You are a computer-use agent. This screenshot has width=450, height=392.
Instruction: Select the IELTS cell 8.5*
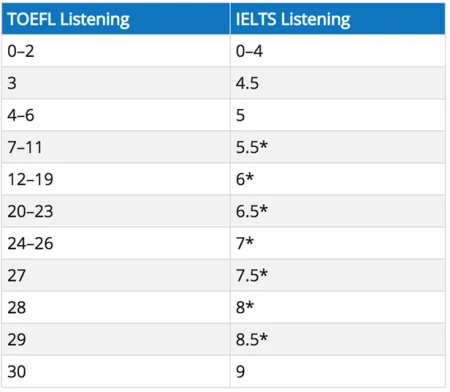(x=338, y=339)
